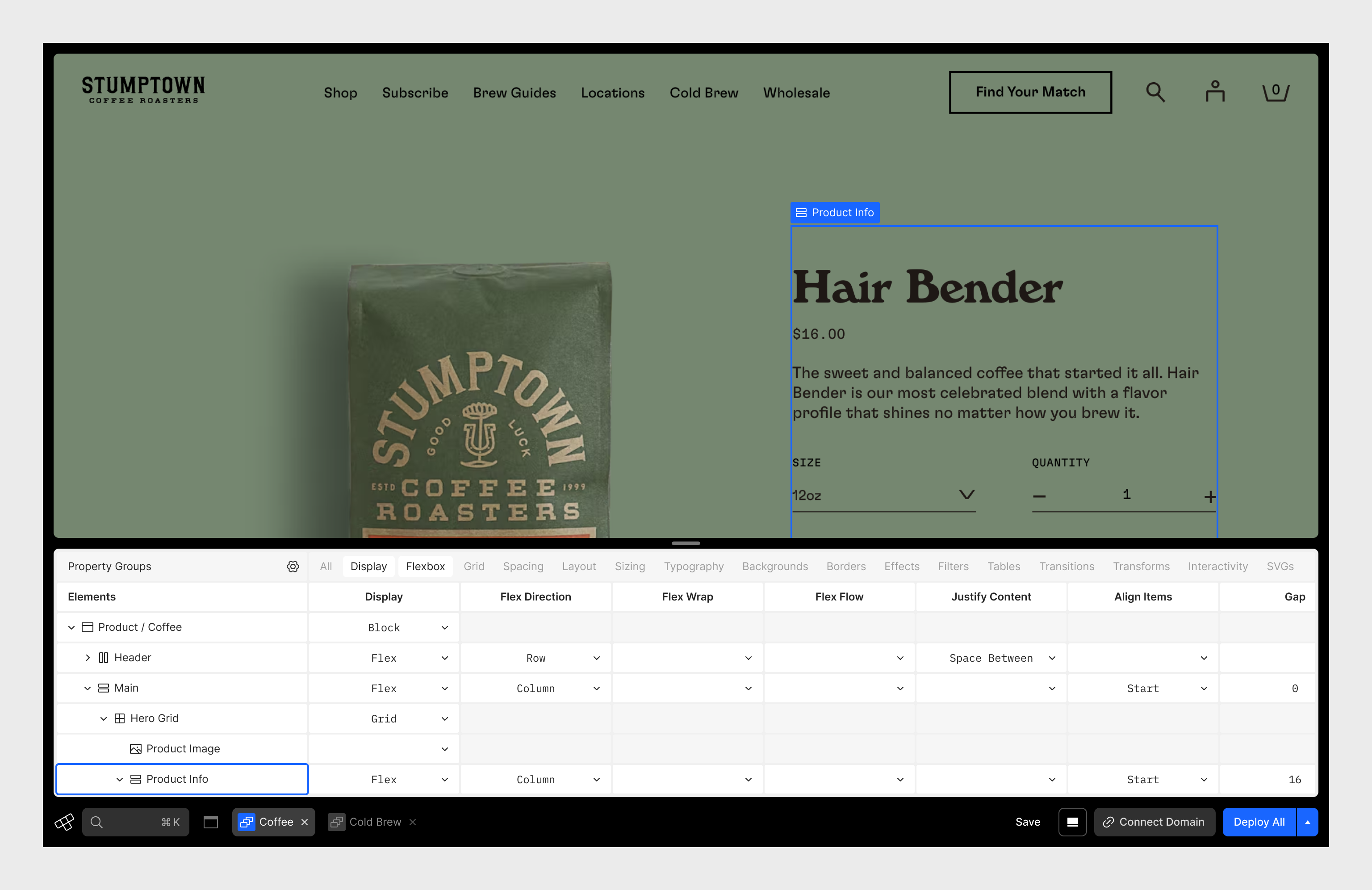Screen dimensions: 1372x890
Task: Open Main Flex Direction Column dropdown
Action: click(x=535, y=688)
